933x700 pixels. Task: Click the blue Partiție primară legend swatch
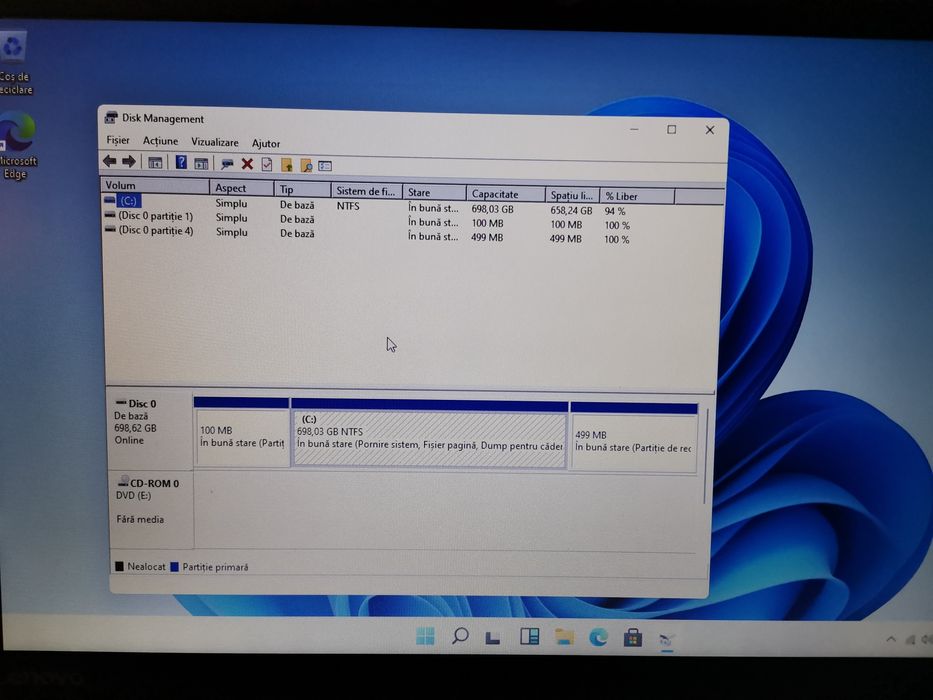coord(175,567)
